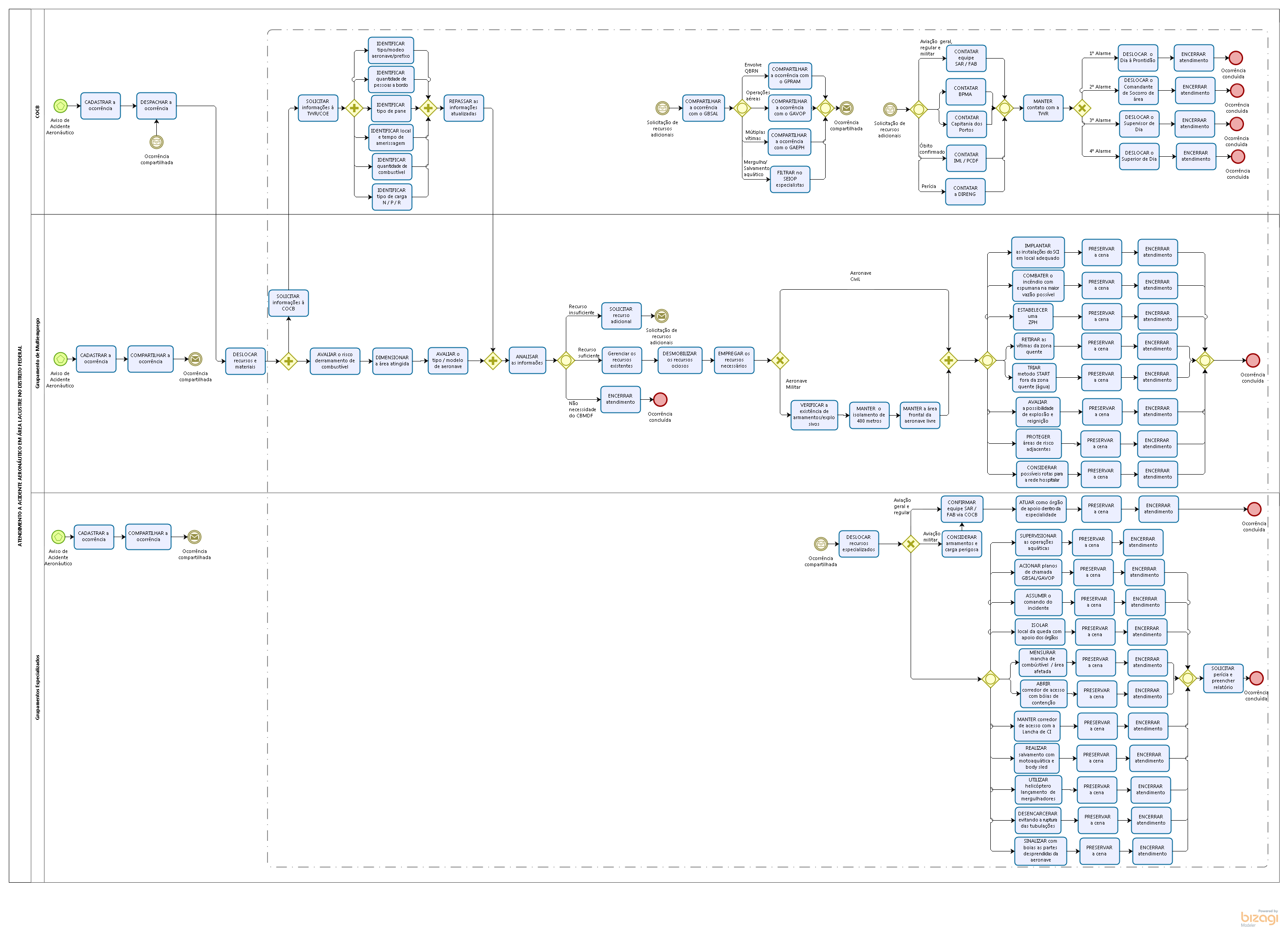The width and height of the screenshot is (1288, 932).
Task: Select CONTATAR Capitania dos Portos task
Action: [x=967, y=124]
